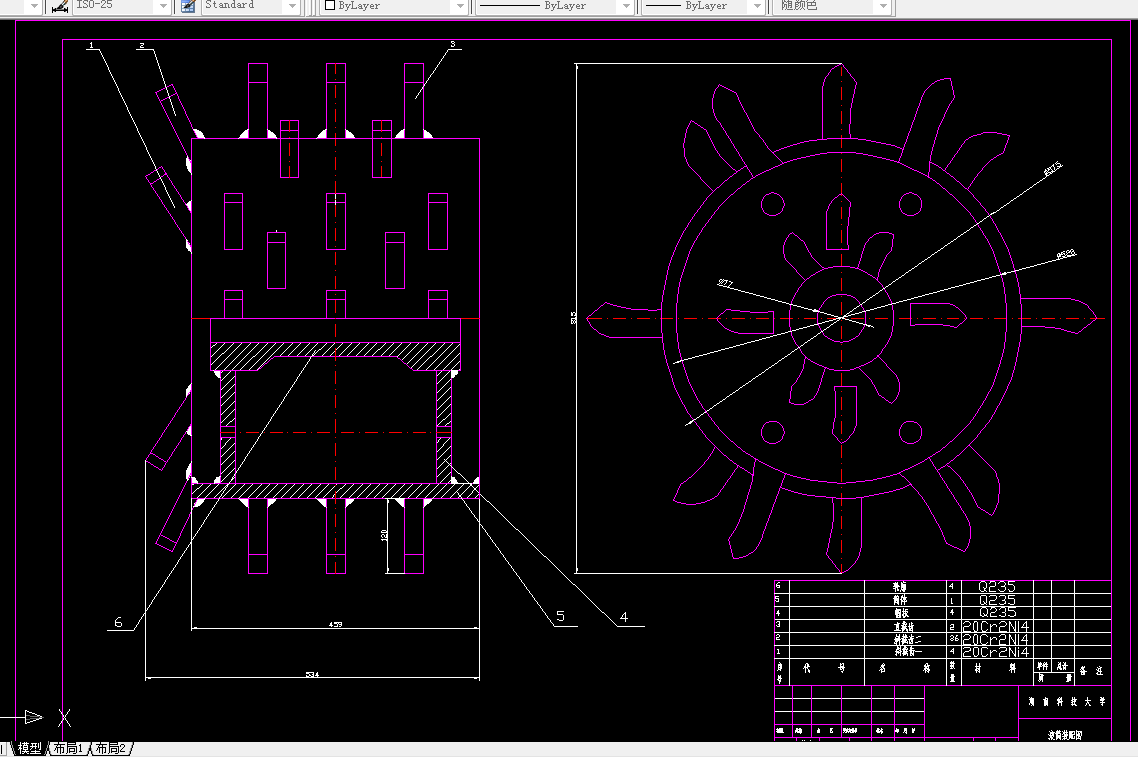Switch to the 布局1 layout tab
Screen dimensions: 1138x757
tap(68, 748)
